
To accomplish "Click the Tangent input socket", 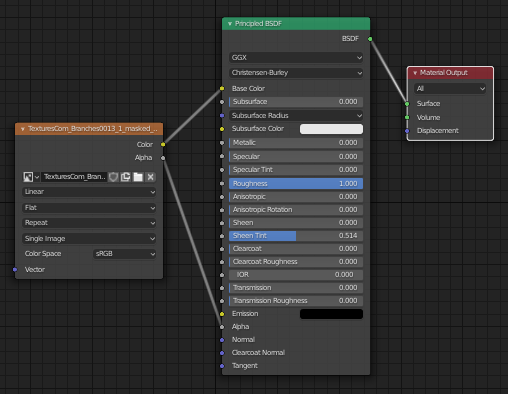I will [x=222, y=366].
